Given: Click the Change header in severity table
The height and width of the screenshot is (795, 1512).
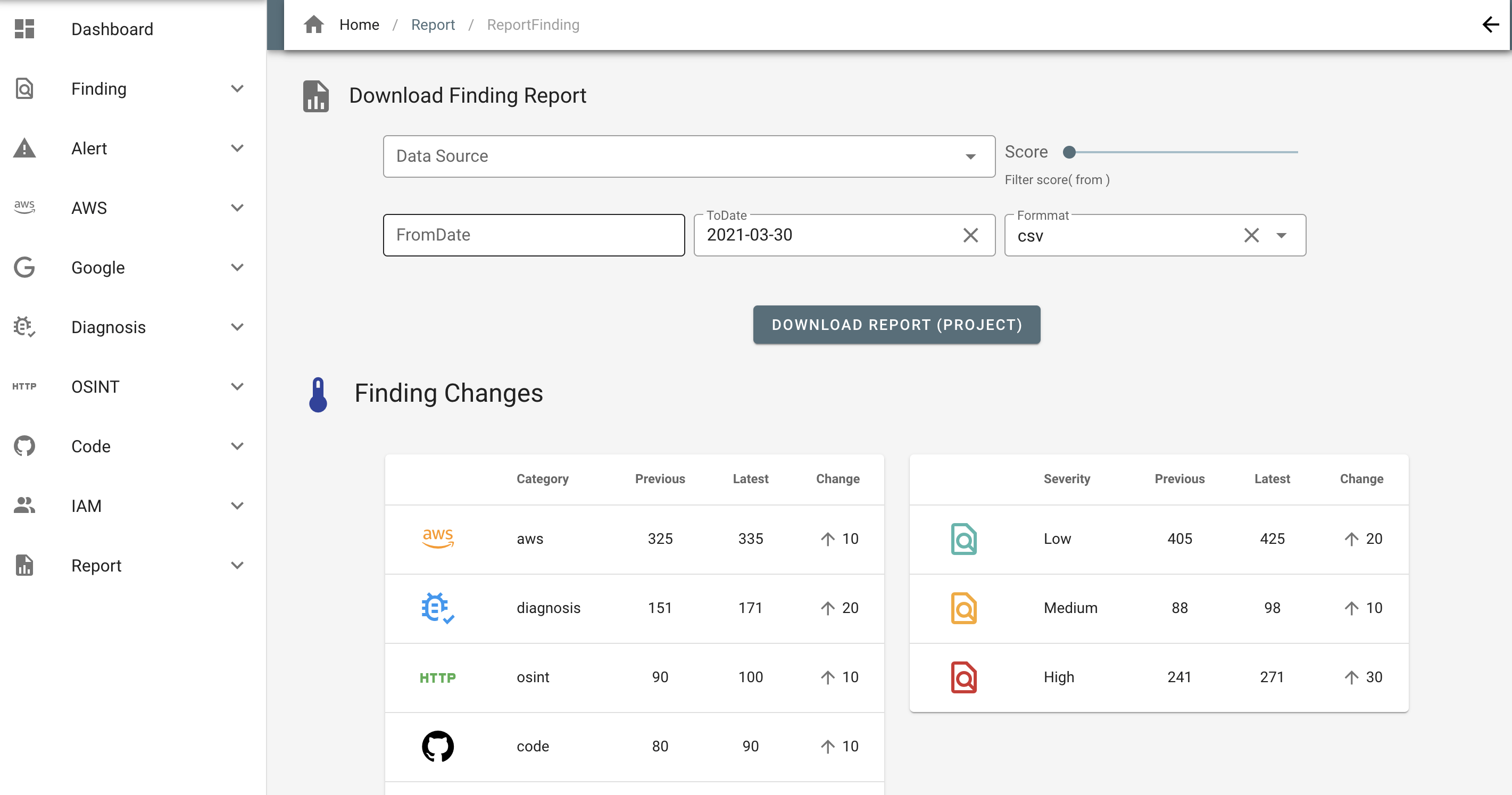Looking at the screenshot, I should (1361, 478).
